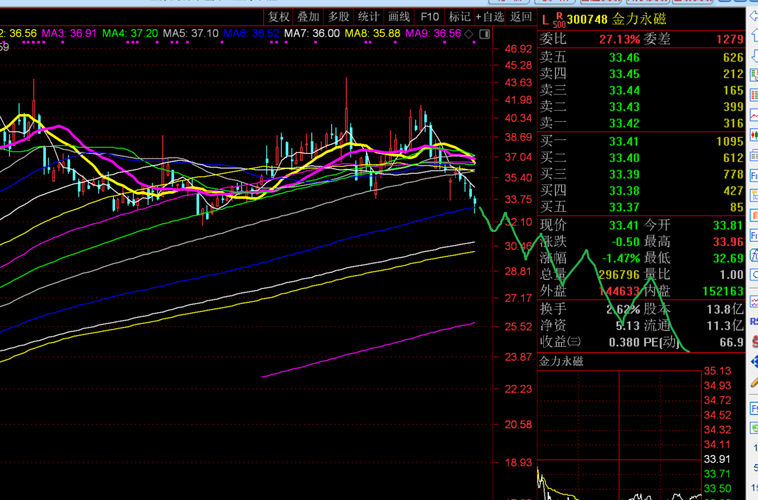Click the stock name 金力永磁 in header
The width and height of the screenshot is (758, 500).
pyautogui.click(x=639, y=19)
